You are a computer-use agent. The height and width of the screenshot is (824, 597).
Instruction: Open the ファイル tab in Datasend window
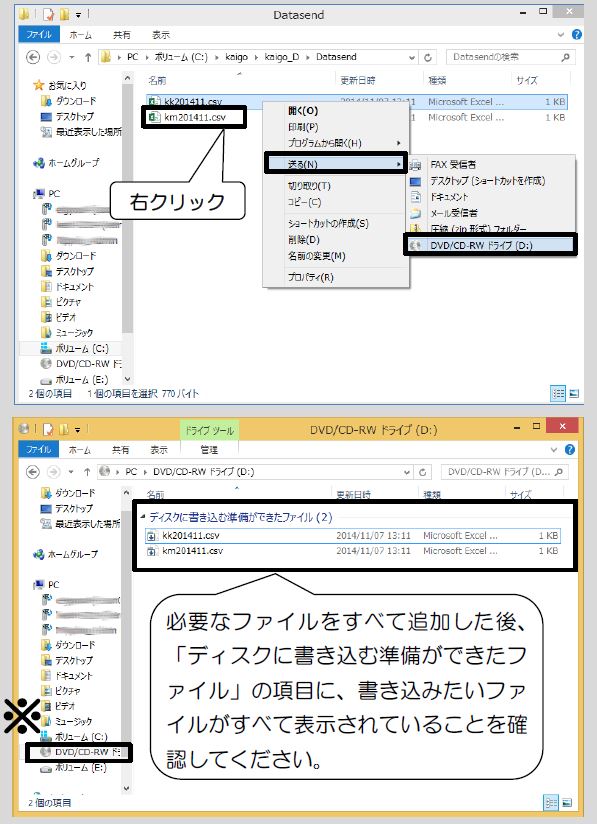pos(39,35)
